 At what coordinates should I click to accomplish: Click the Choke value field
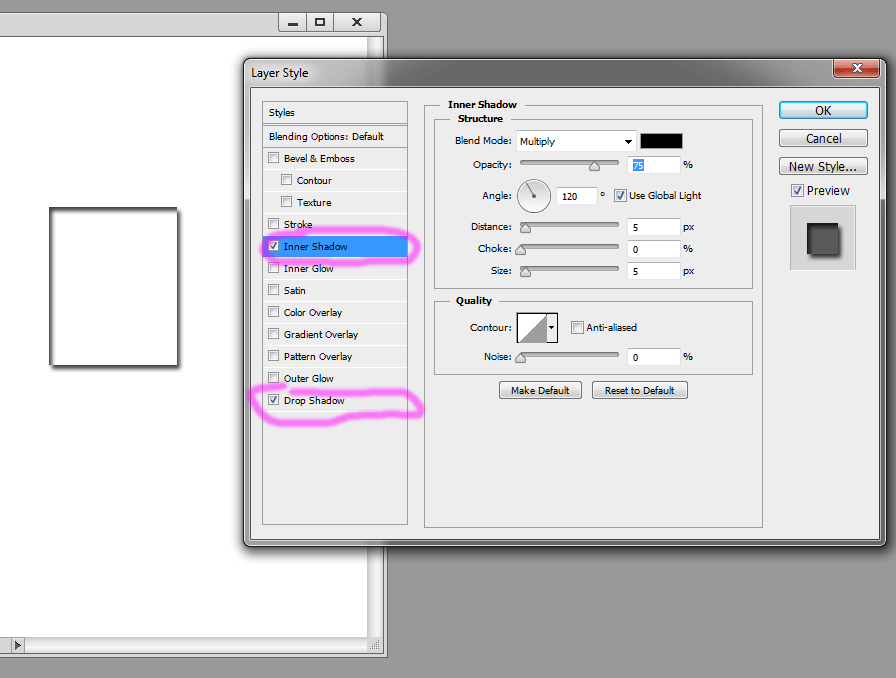pos(654,249)
